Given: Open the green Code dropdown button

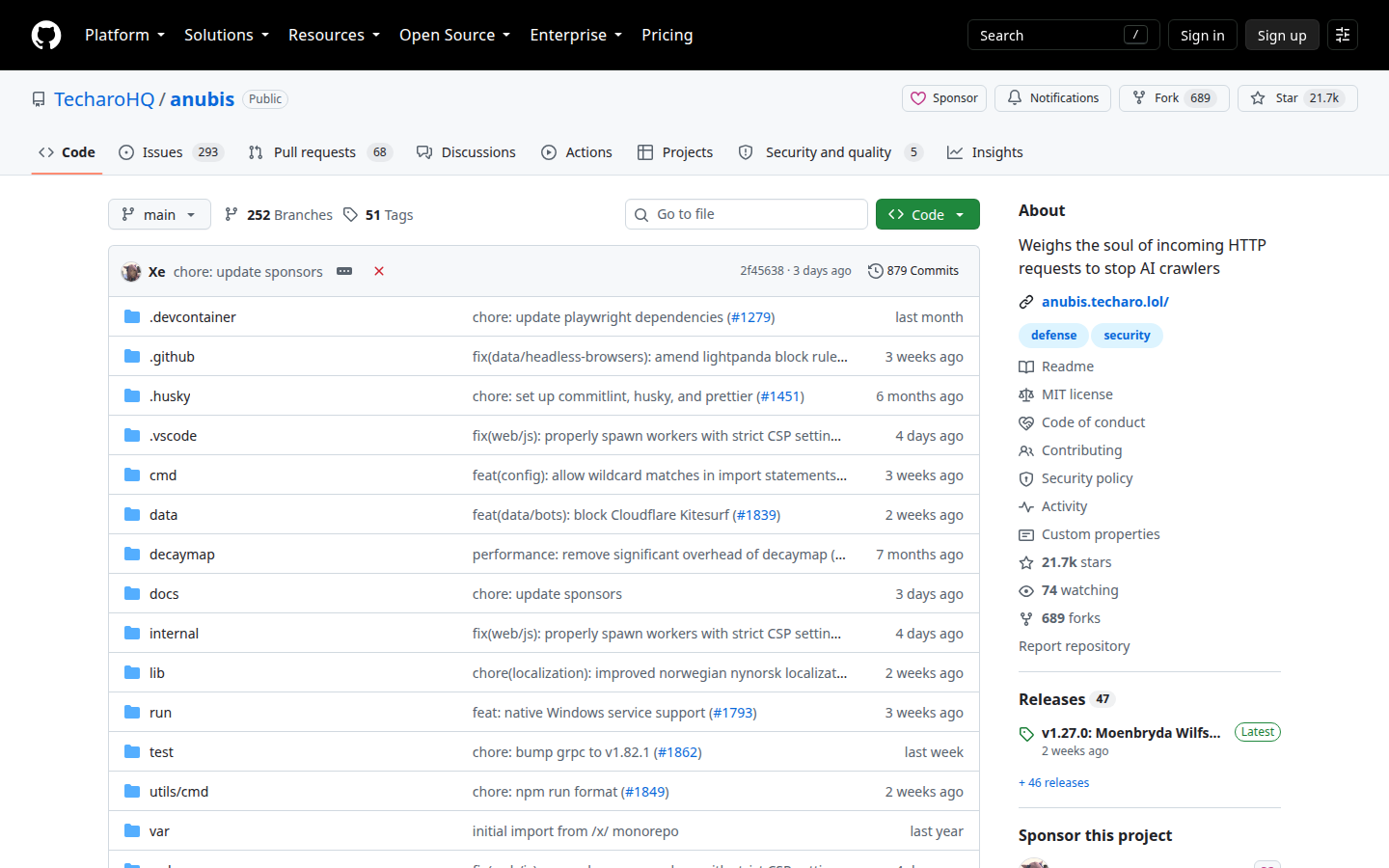Looking at the screenshot, I should pyautogui.click(x=928, y=214).
